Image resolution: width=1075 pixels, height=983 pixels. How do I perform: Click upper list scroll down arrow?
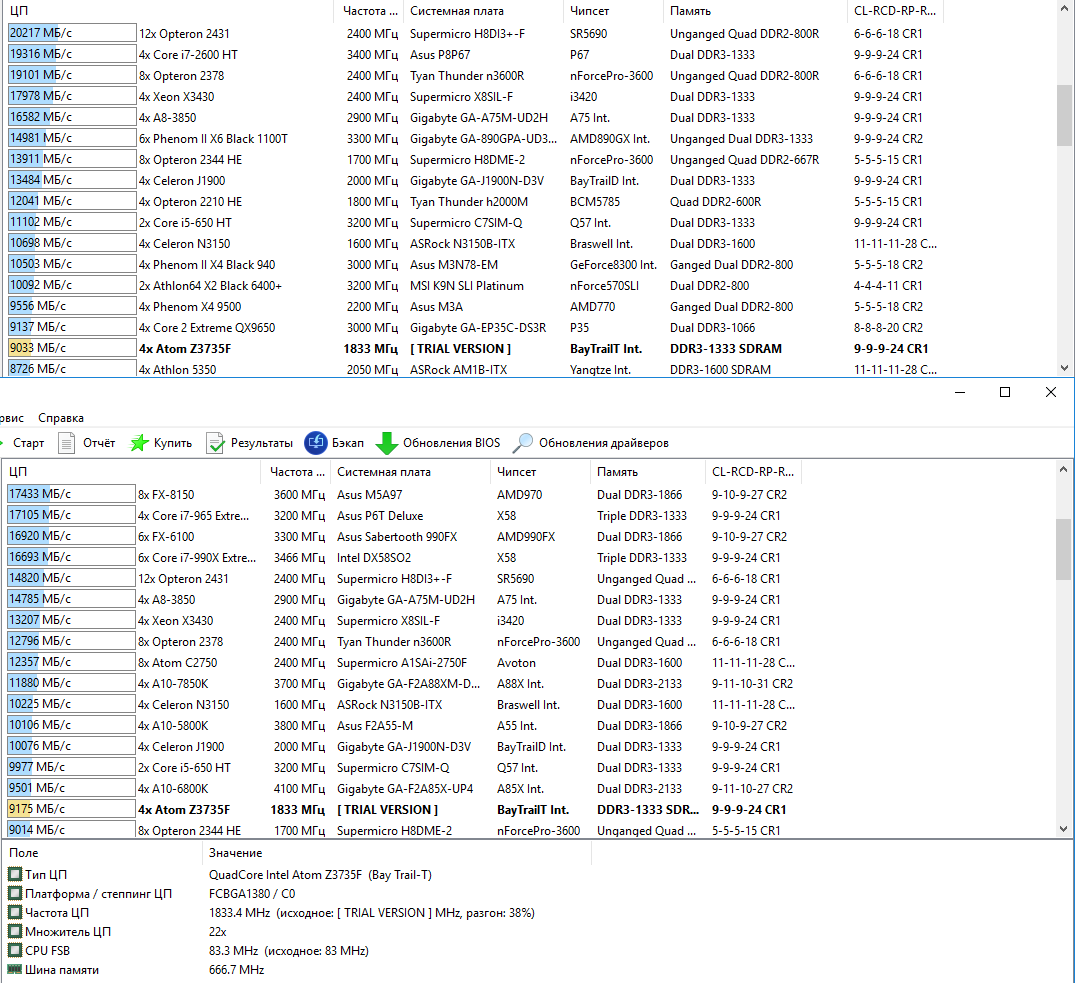pos(1064,367)
